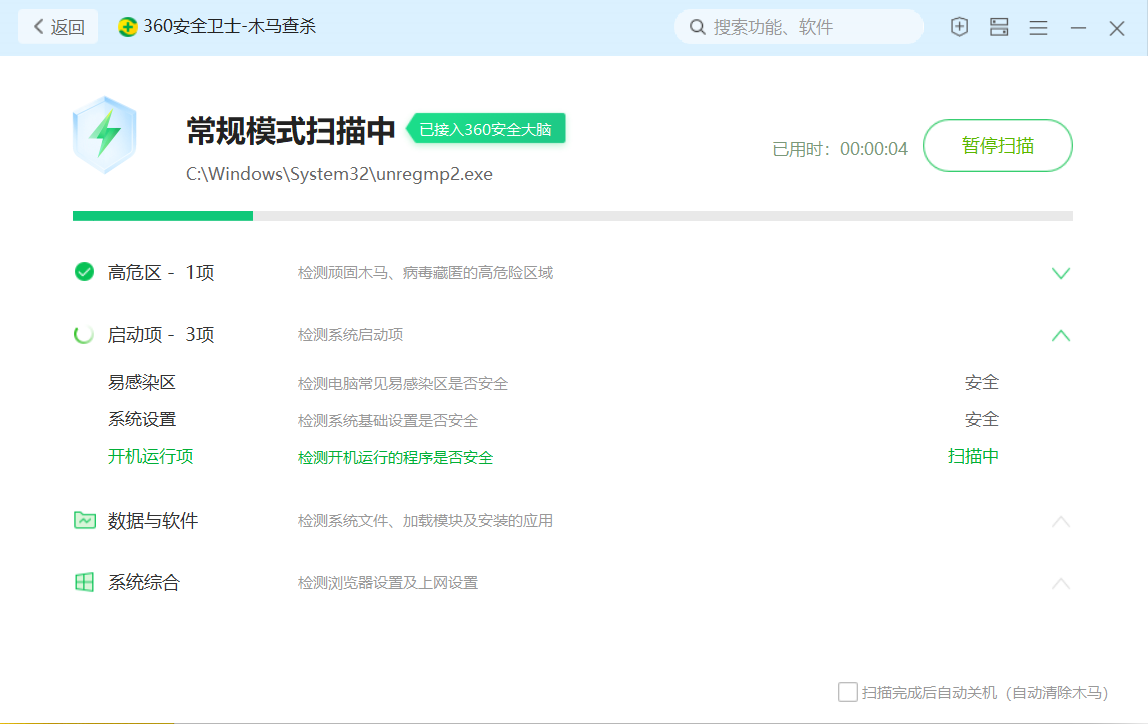Click the 数据与软件 folder icon
The width and height of the screenshot is (1148, 724).
[84, 520]
